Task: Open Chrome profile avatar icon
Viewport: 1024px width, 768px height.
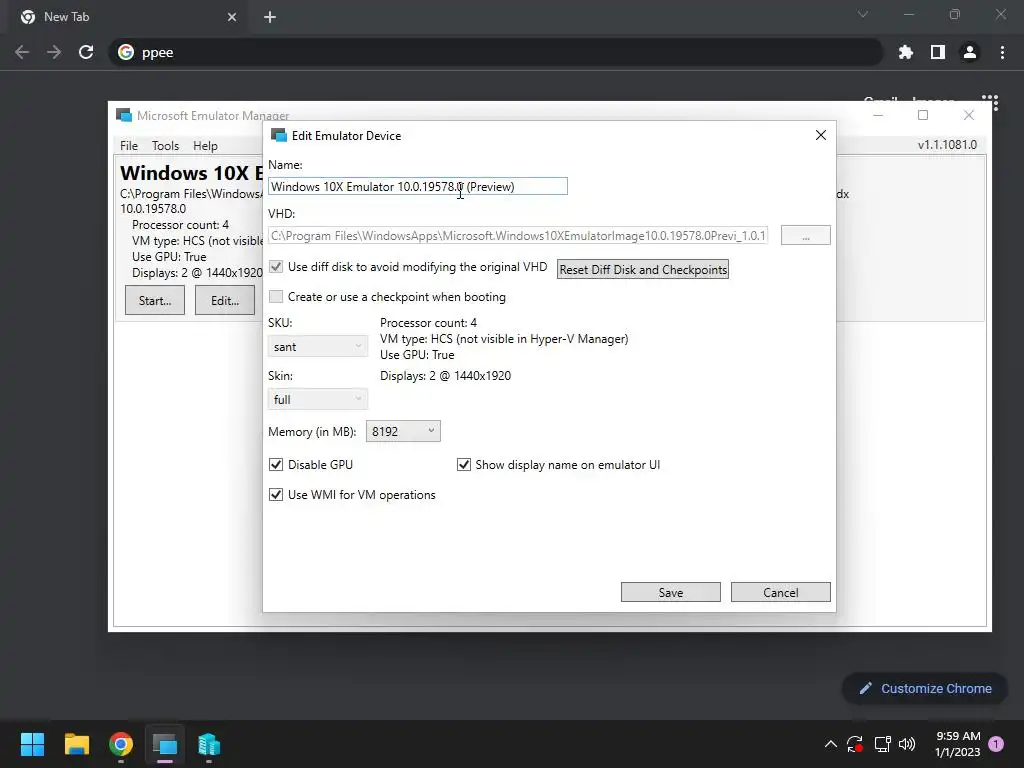Action: tap(970, 52)
